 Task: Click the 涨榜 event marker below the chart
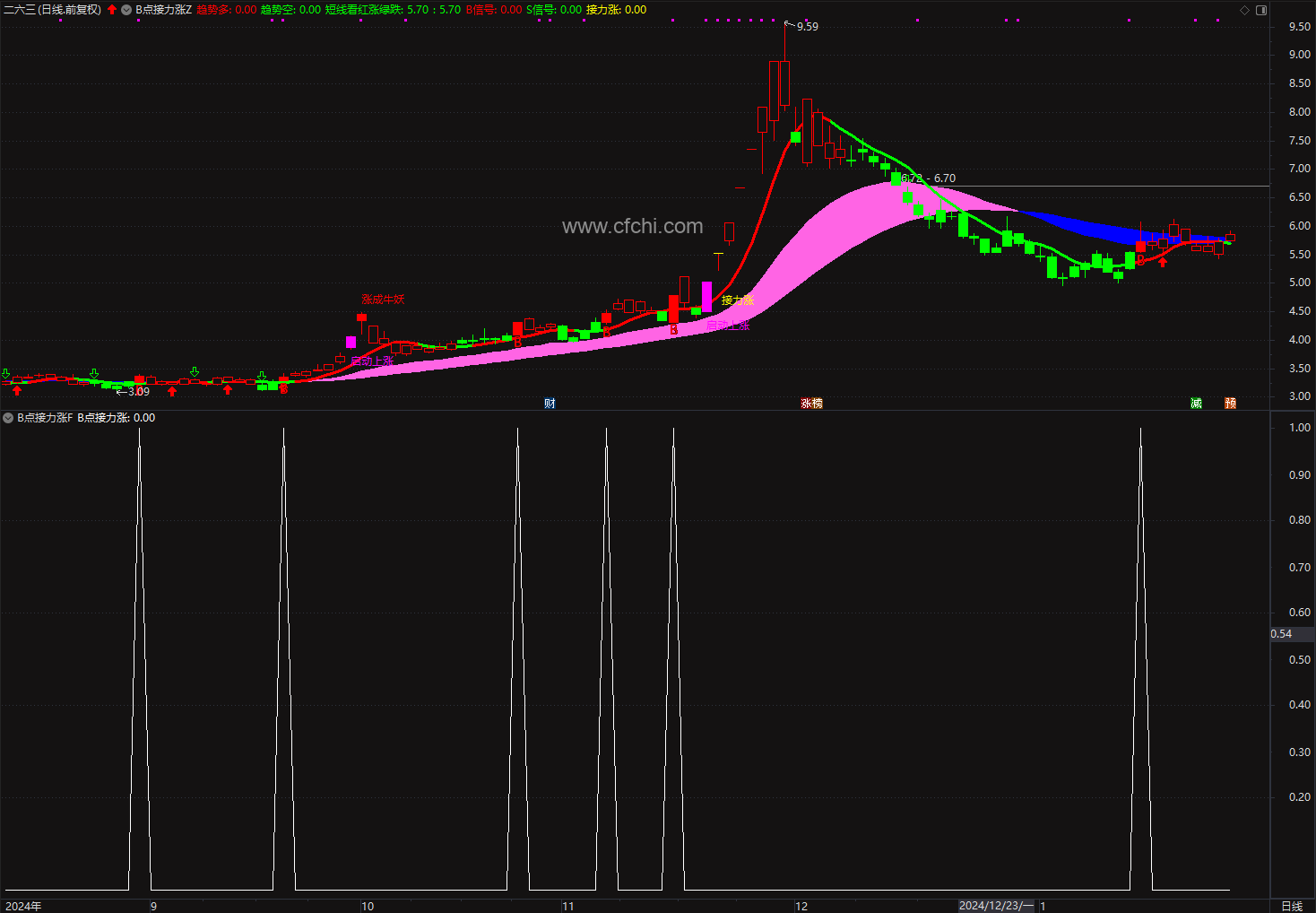(811, 404)
